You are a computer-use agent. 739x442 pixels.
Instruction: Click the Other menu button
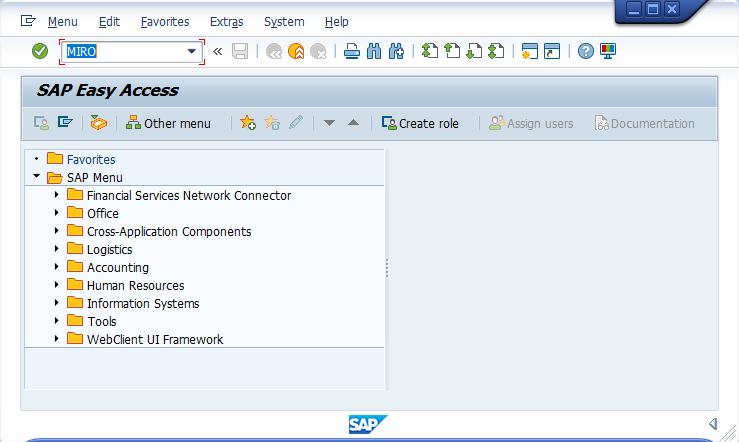(168, 123)
